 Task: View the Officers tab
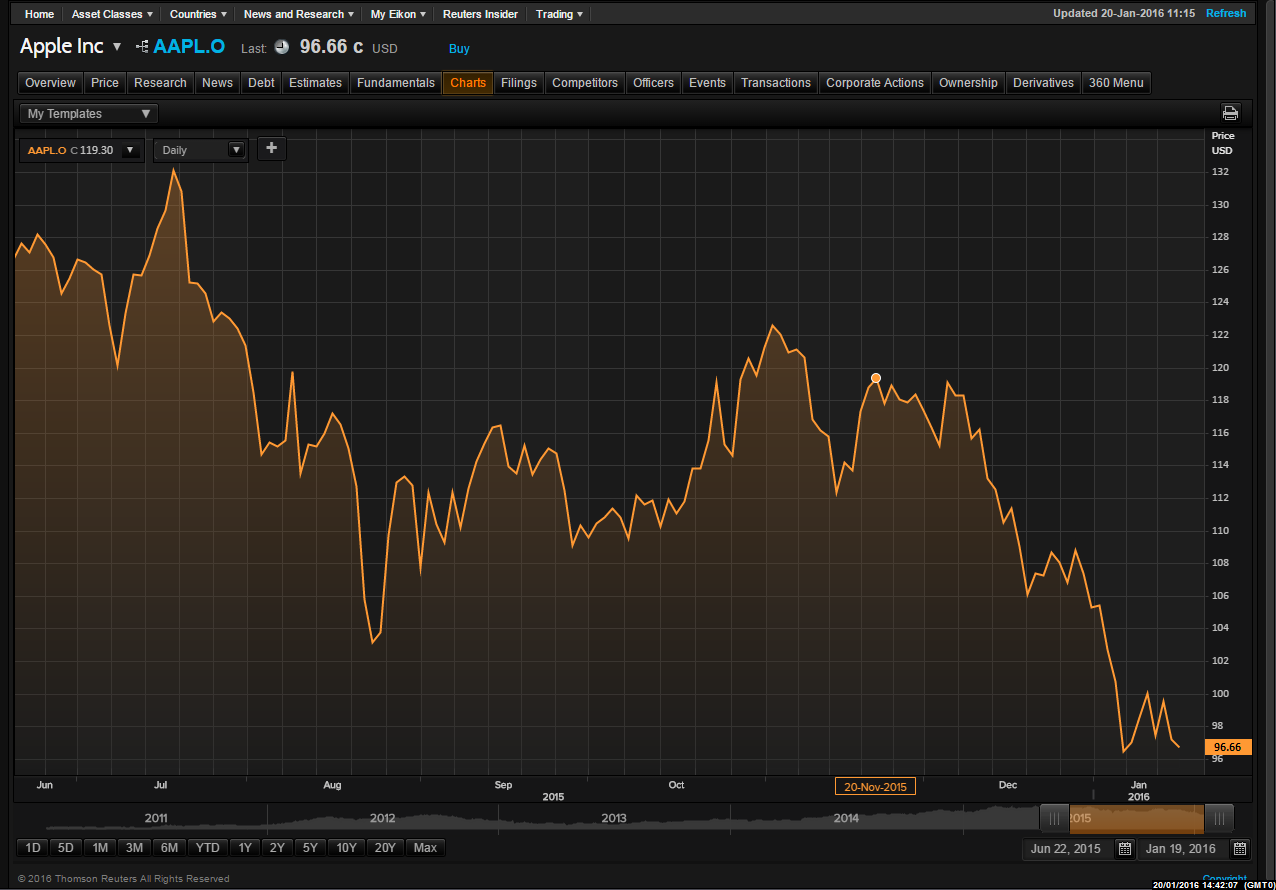pos(654,83)
